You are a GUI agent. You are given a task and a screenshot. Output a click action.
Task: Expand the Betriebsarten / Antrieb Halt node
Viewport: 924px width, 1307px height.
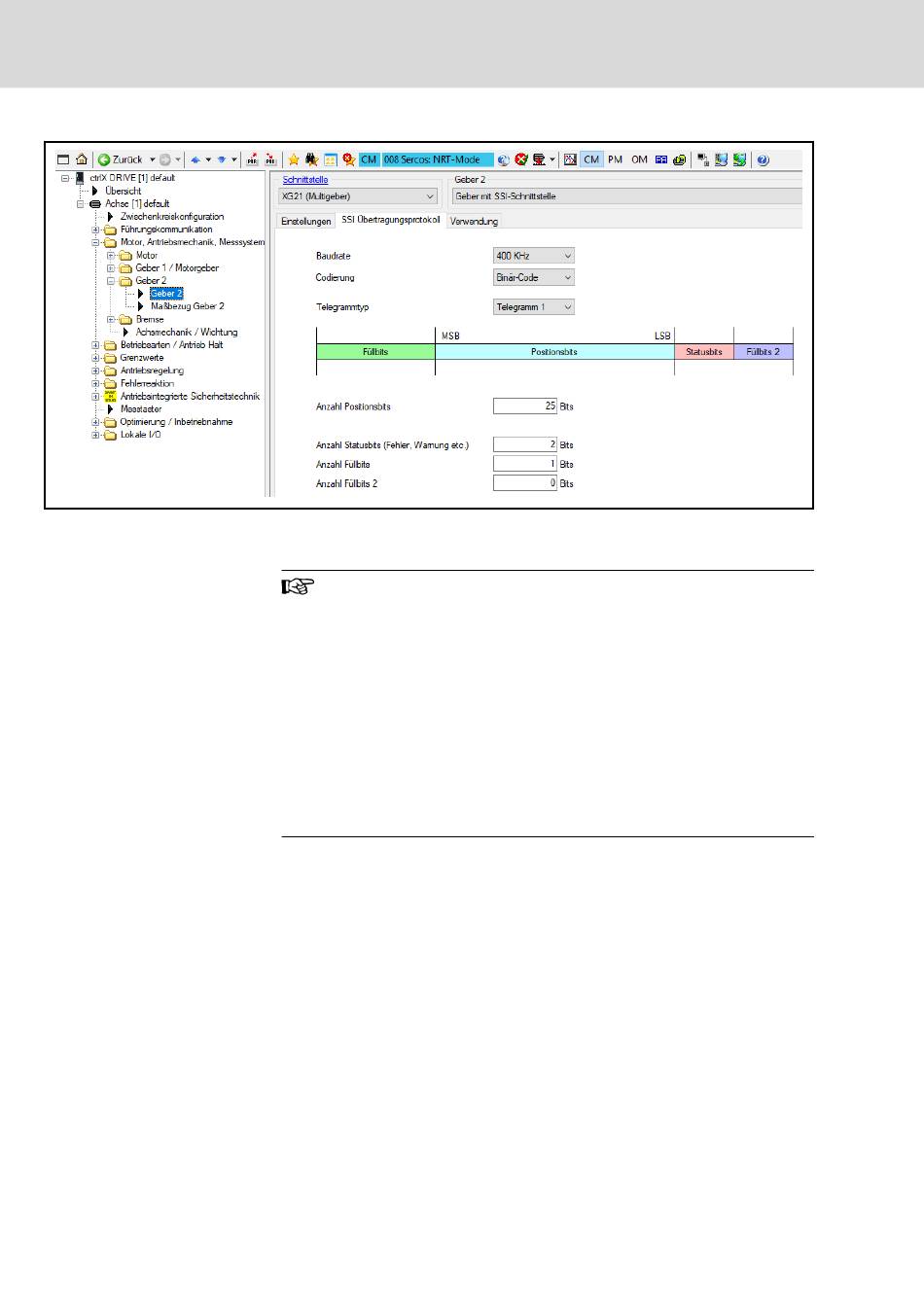[x=95, y=345]
